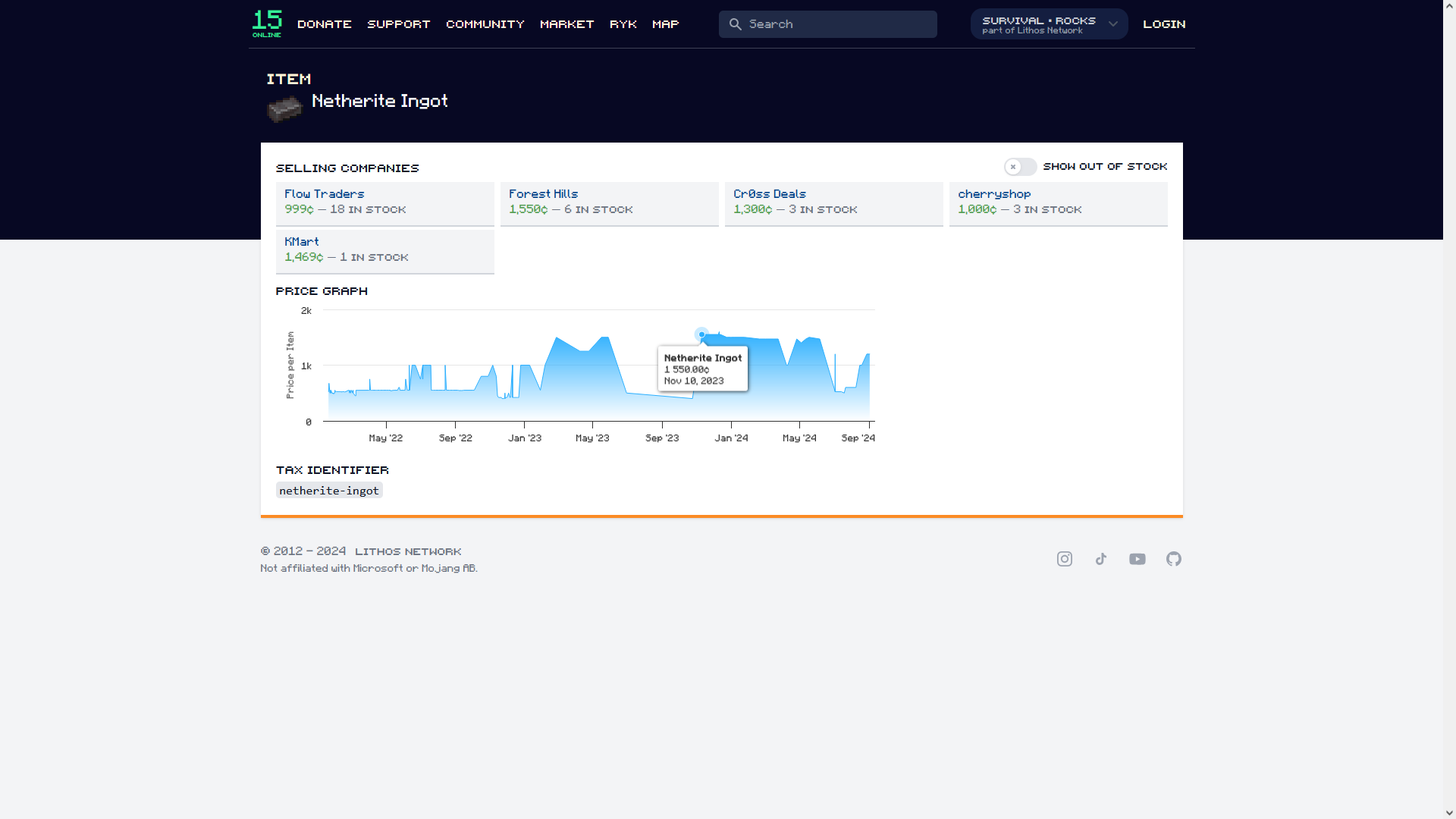Open the Instagram footer icon
Image resolution: width=1456 pixels, height=819 pixels.
click(x=1065, y=559)
